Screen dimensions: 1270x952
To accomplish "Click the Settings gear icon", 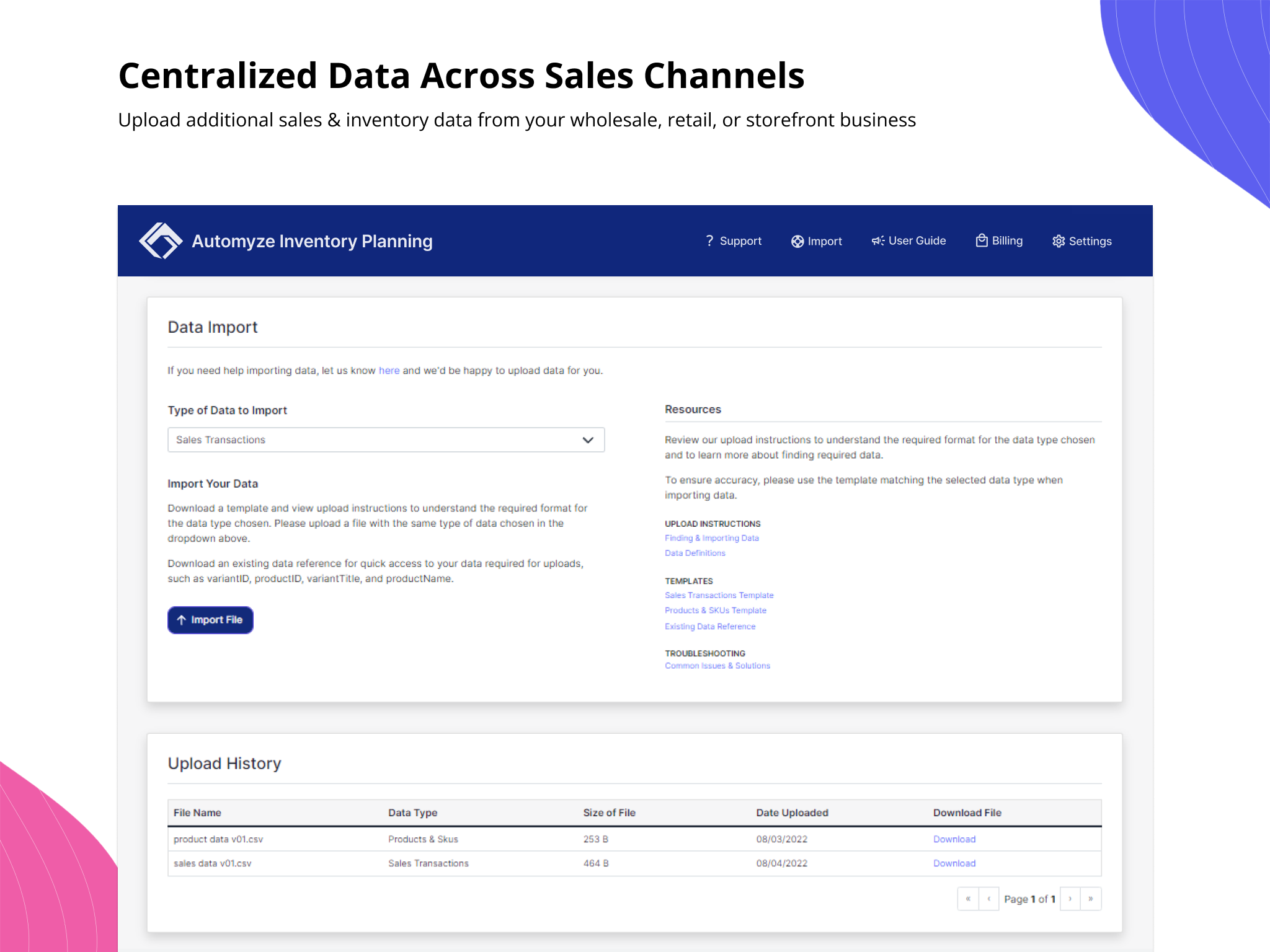I will (x=1059, y=241).
